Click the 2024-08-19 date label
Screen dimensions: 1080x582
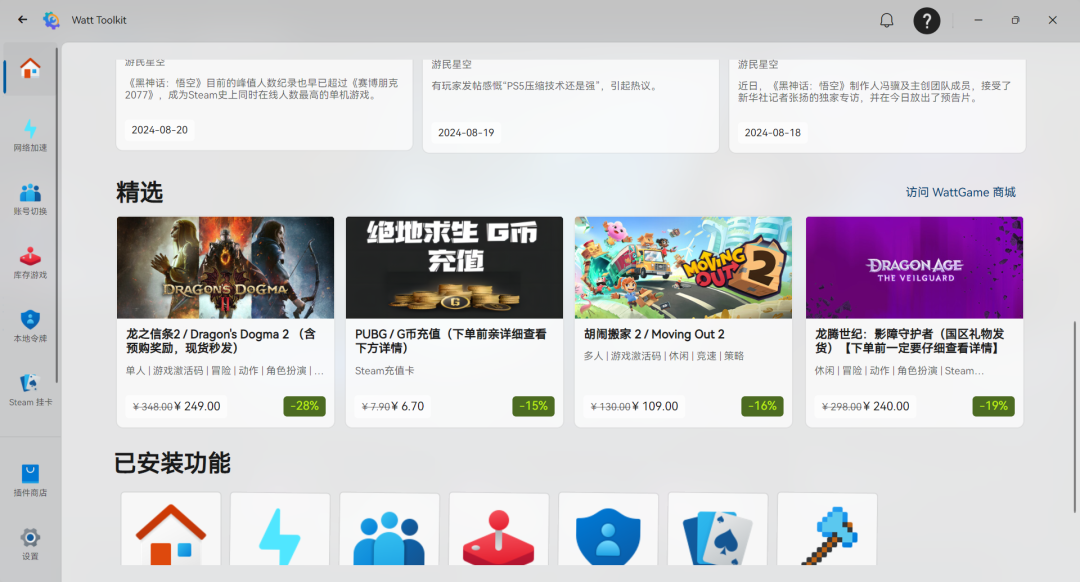tap(466, 132)
